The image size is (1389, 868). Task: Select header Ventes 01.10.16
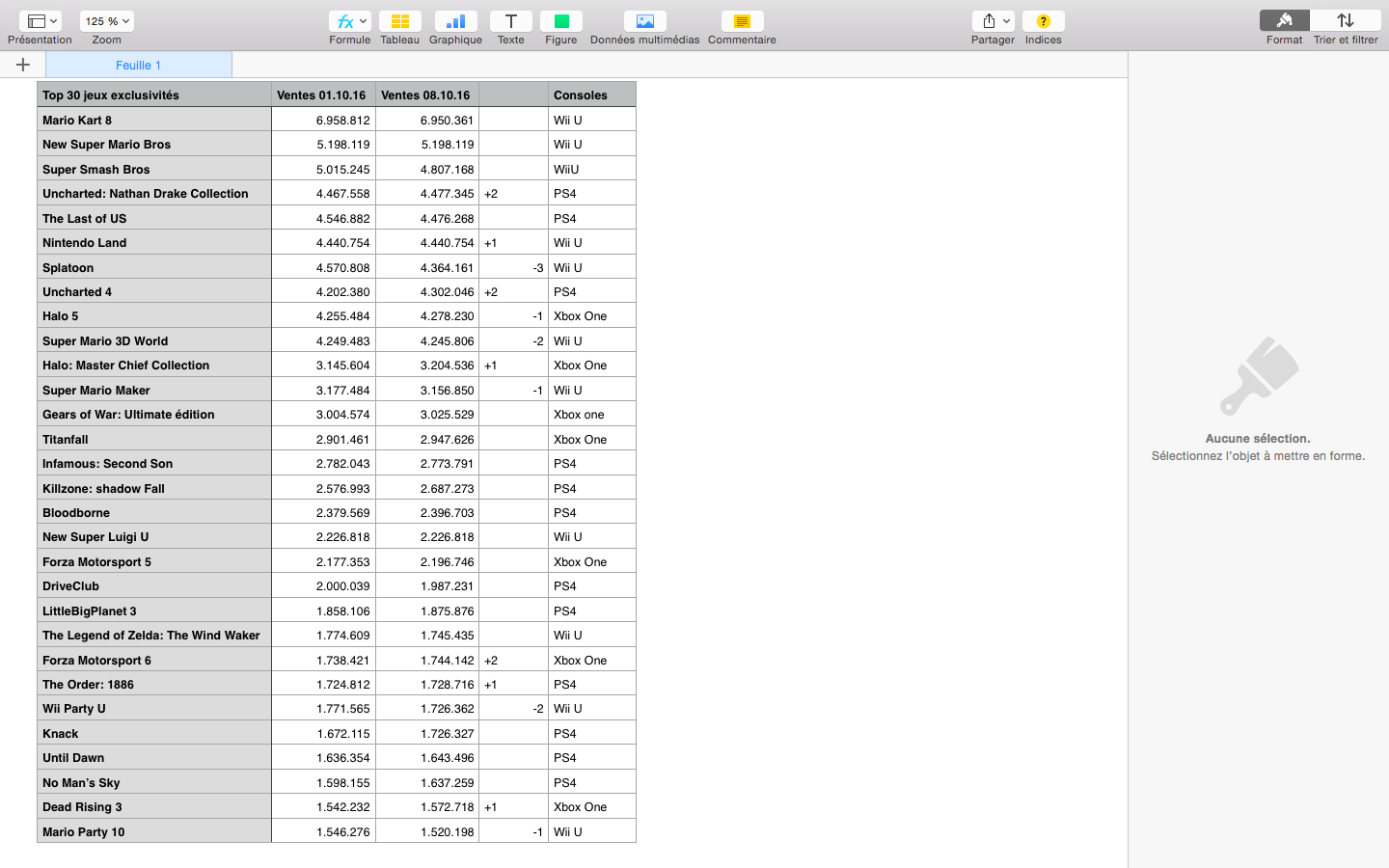[323, 95]
